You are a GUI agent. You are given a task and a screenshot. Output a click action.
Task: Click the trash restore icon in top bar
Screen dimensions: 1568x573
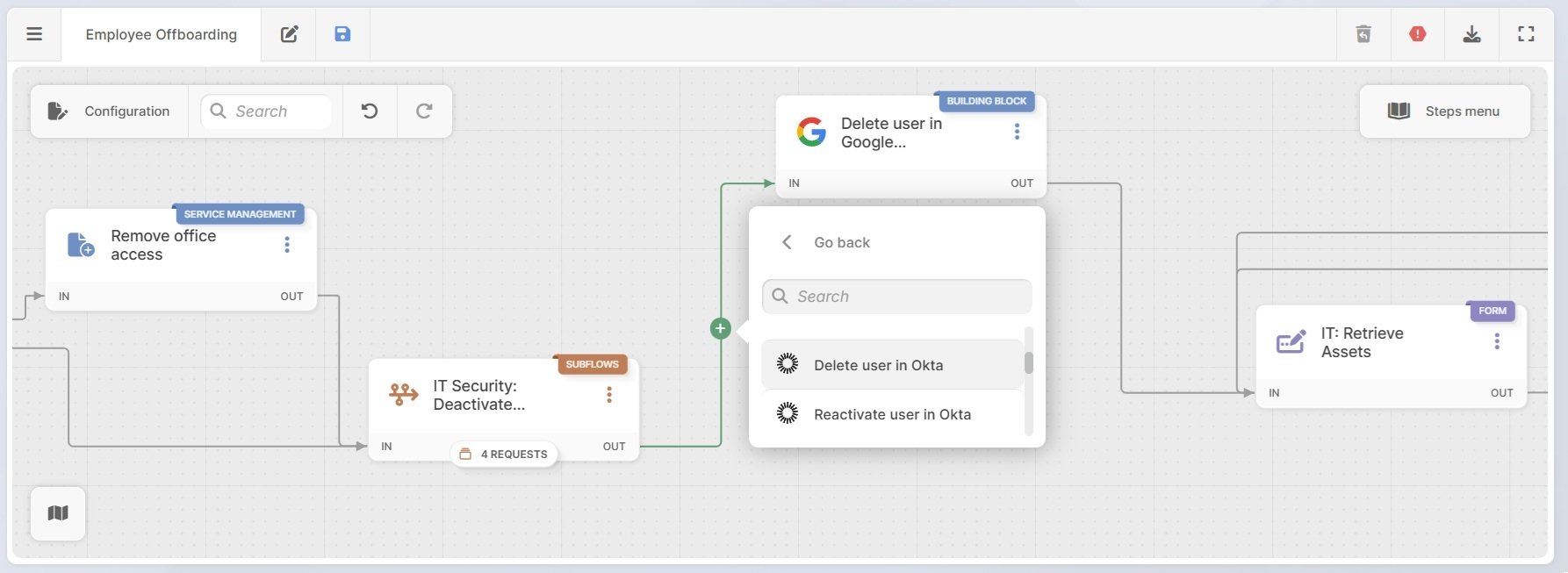click(1363, 34)
